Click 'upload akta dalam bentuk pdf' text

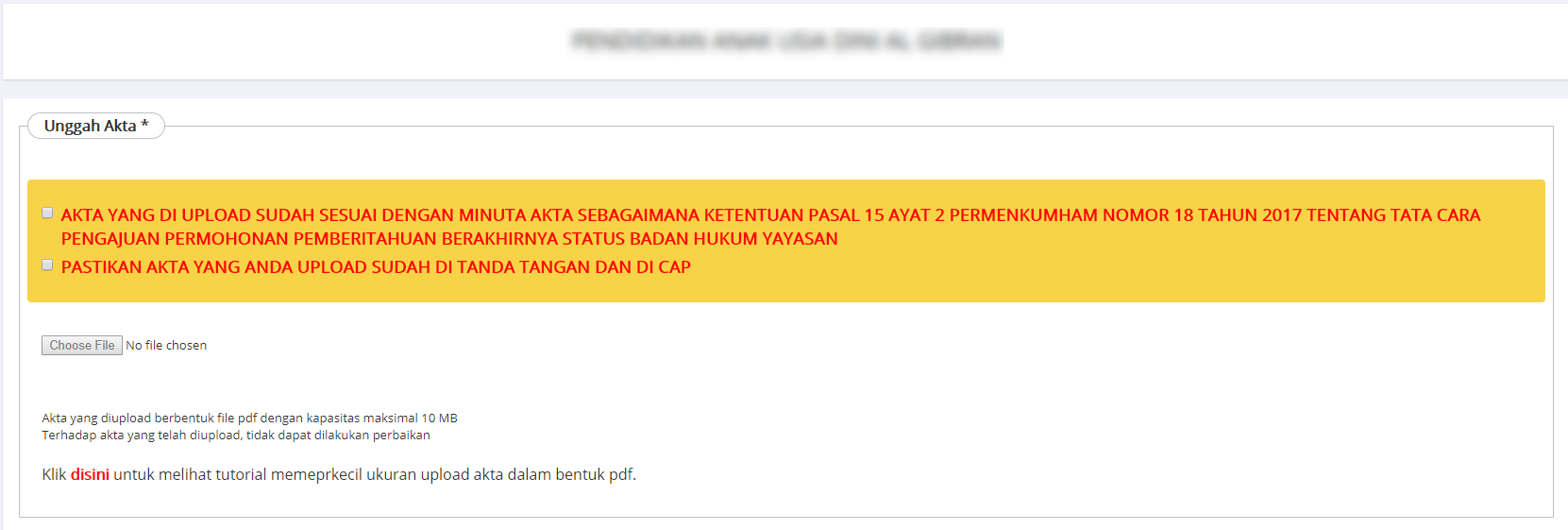click(x=527, y=474)
